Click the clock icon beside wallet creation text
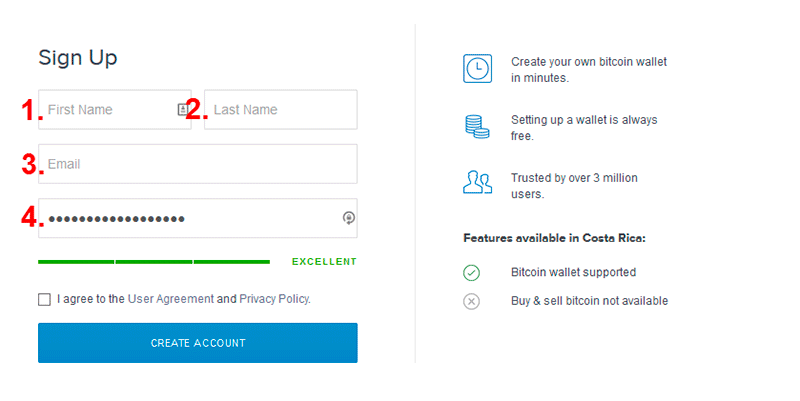Viewport: 800px width, 401px height. click(477, 68)
